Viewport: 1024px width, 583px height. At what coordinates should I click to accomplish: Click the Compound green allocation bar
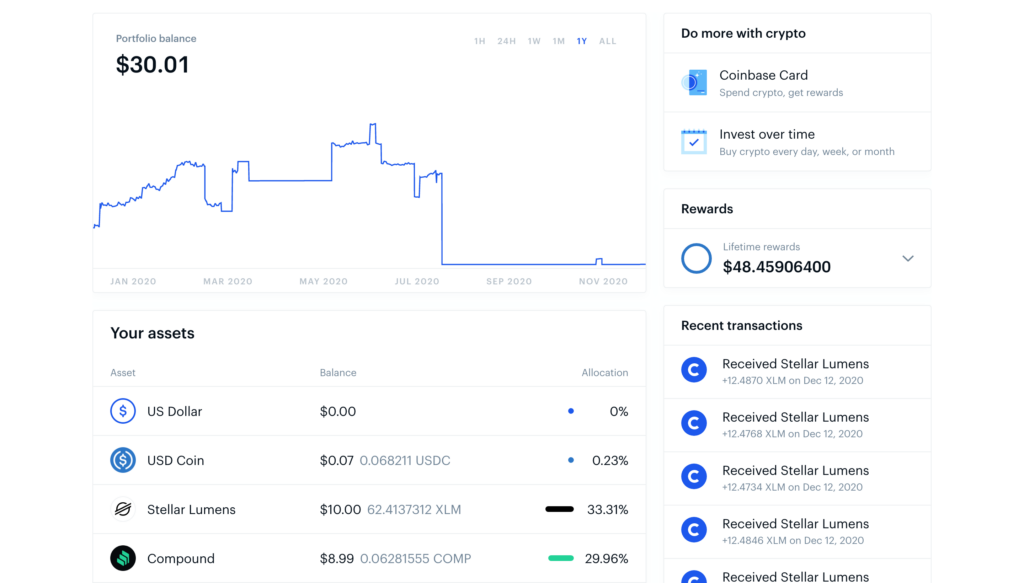pos(561,558)
